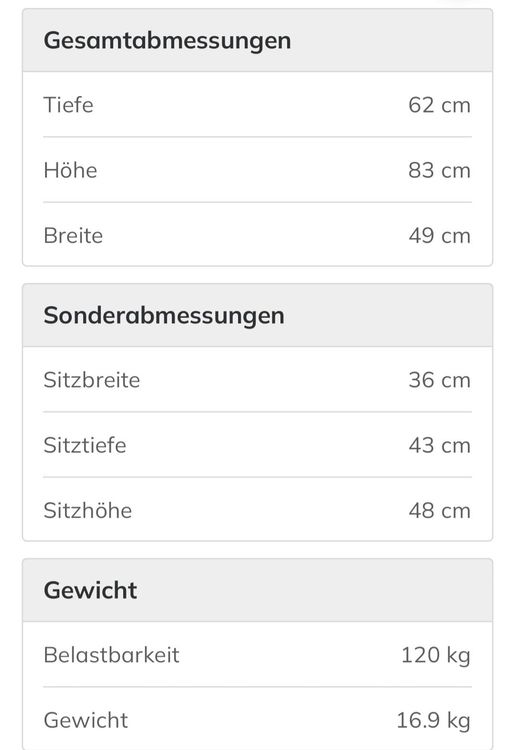Select the 120 kg load capacity value
The image size is (515, 750).
click(x=436, y=655)
